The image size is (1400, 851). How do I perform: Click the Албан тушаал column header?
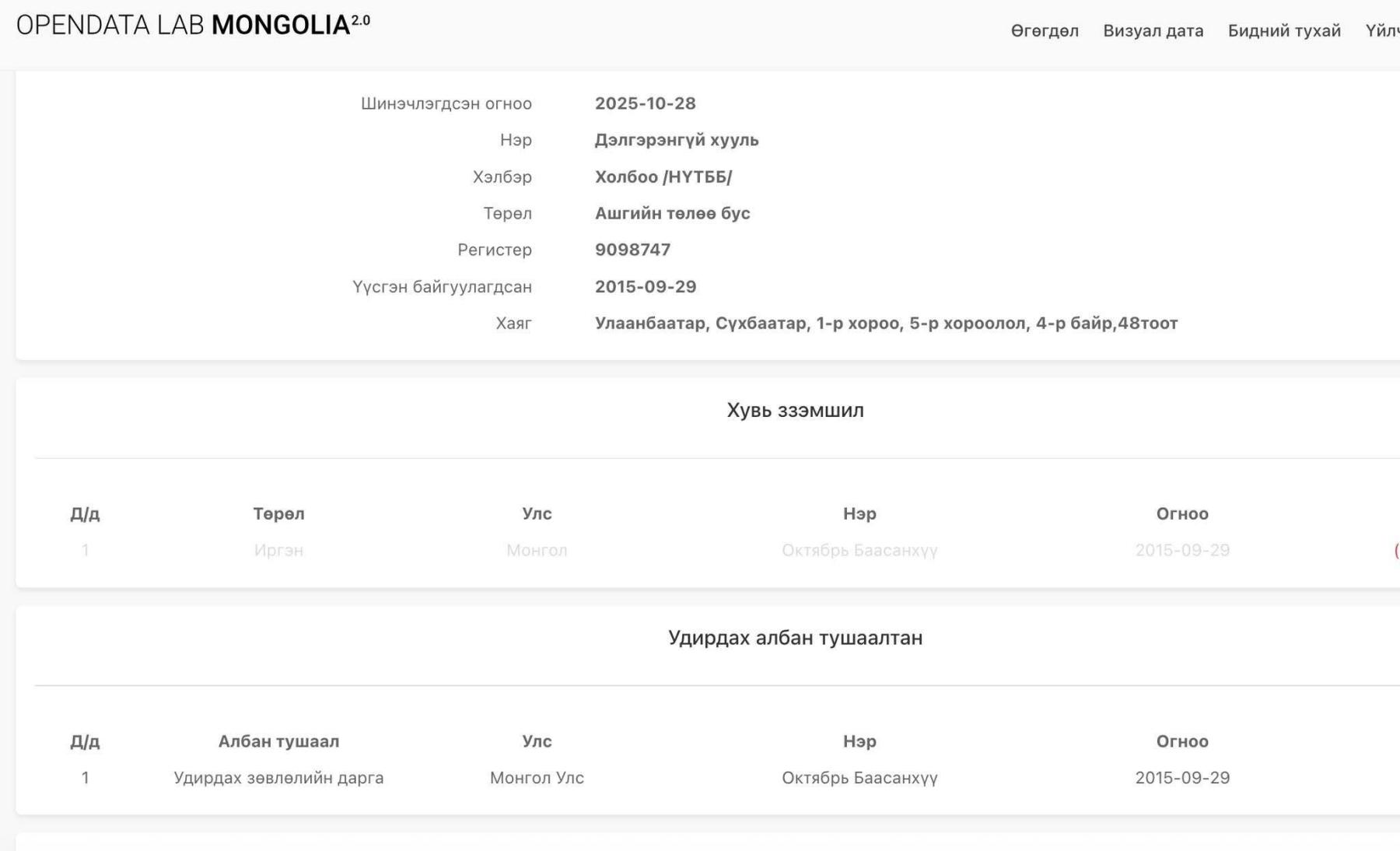click(x=278, y=741)
